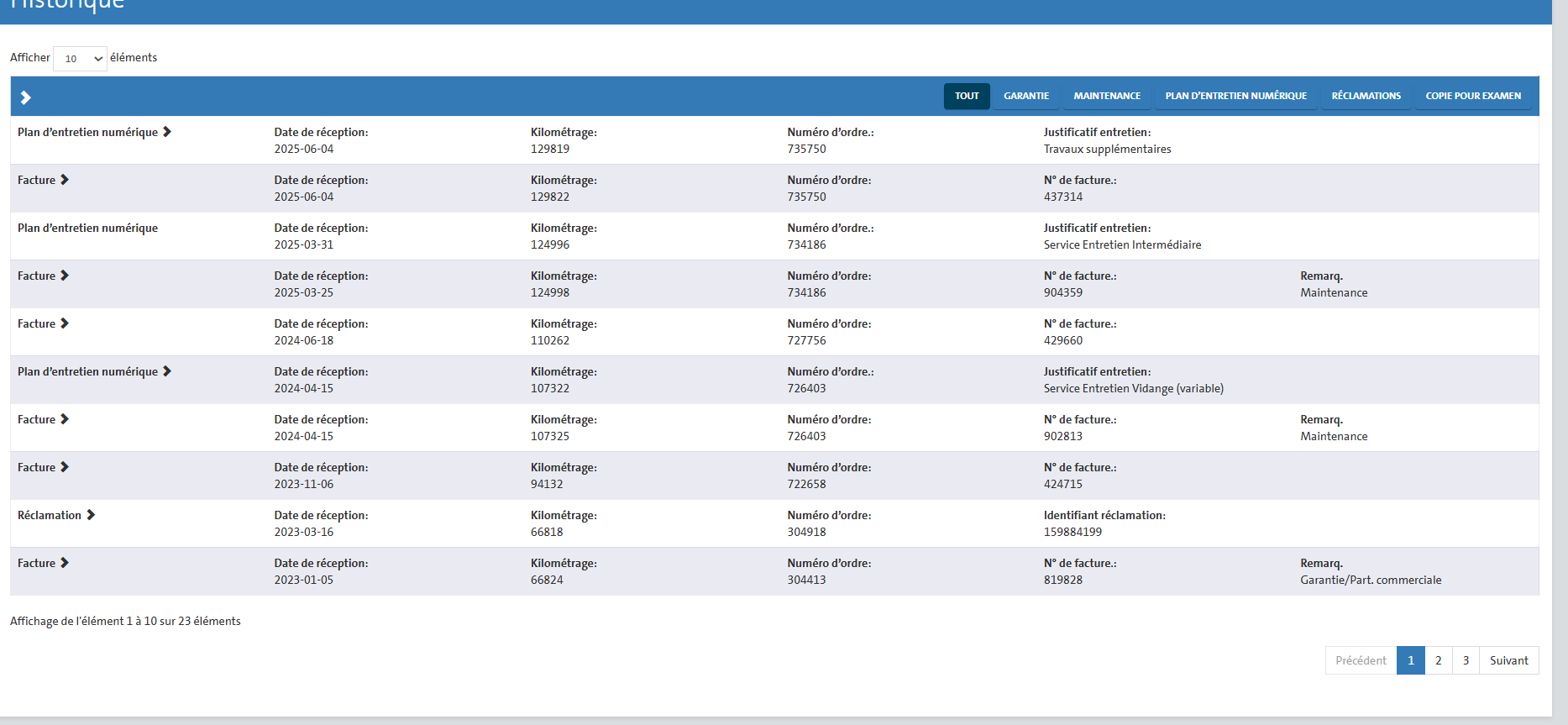Expand Plan d'entretien numérique row dated 2025-06-04
Viewport: 1568px width, 725px height.
click(167, 132)
